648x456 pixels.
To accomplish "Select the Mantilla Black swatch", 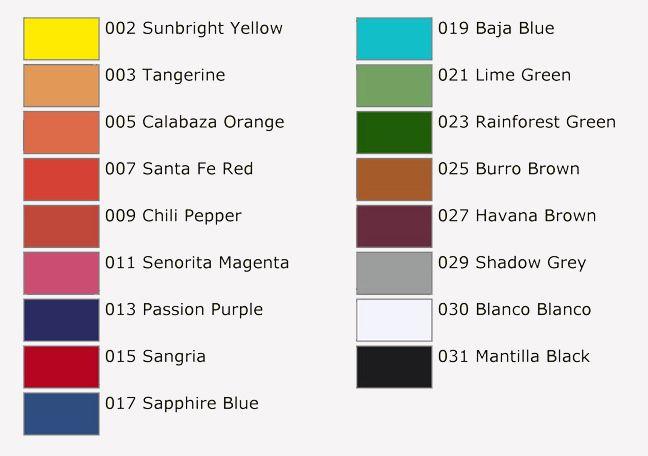I will [x=394, y=367].
